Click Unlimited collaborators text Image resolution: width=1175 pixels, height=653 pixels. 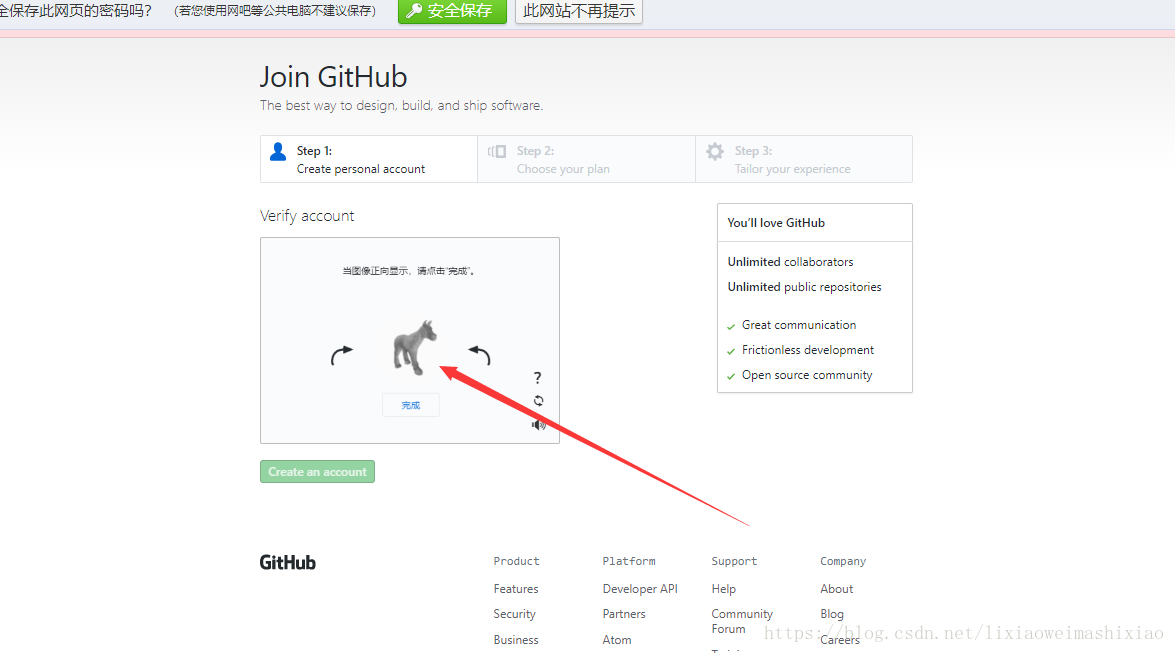(791, 262)
